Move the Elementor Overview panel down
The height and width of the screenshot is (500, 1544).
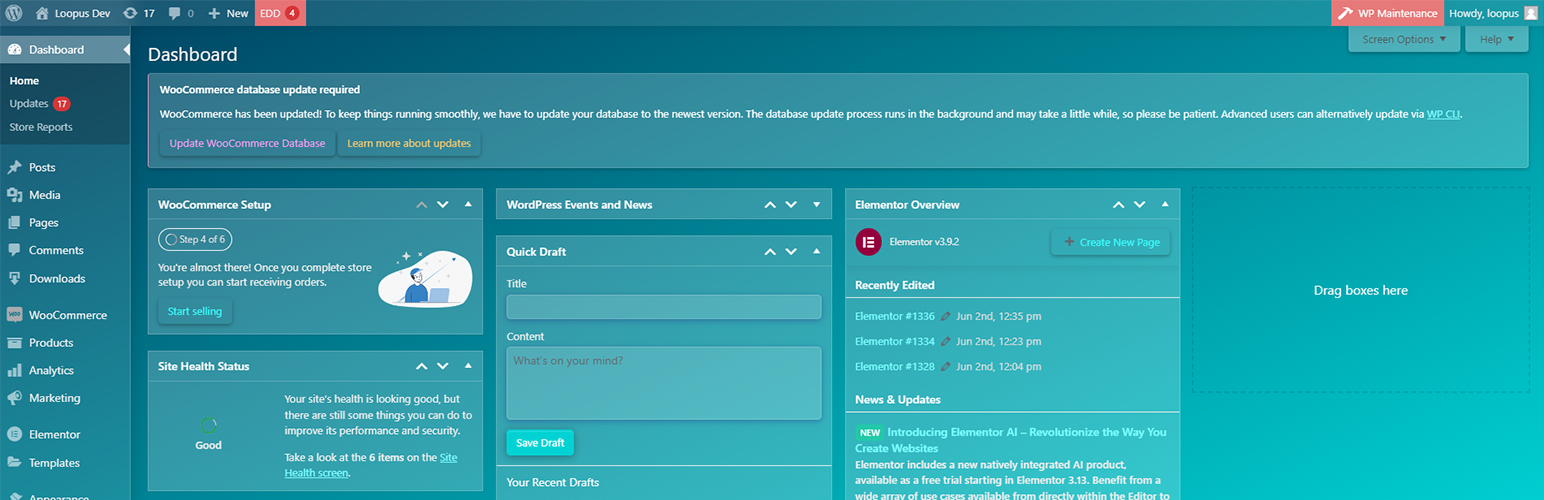pyautogui.click(x=1140, y=205)
